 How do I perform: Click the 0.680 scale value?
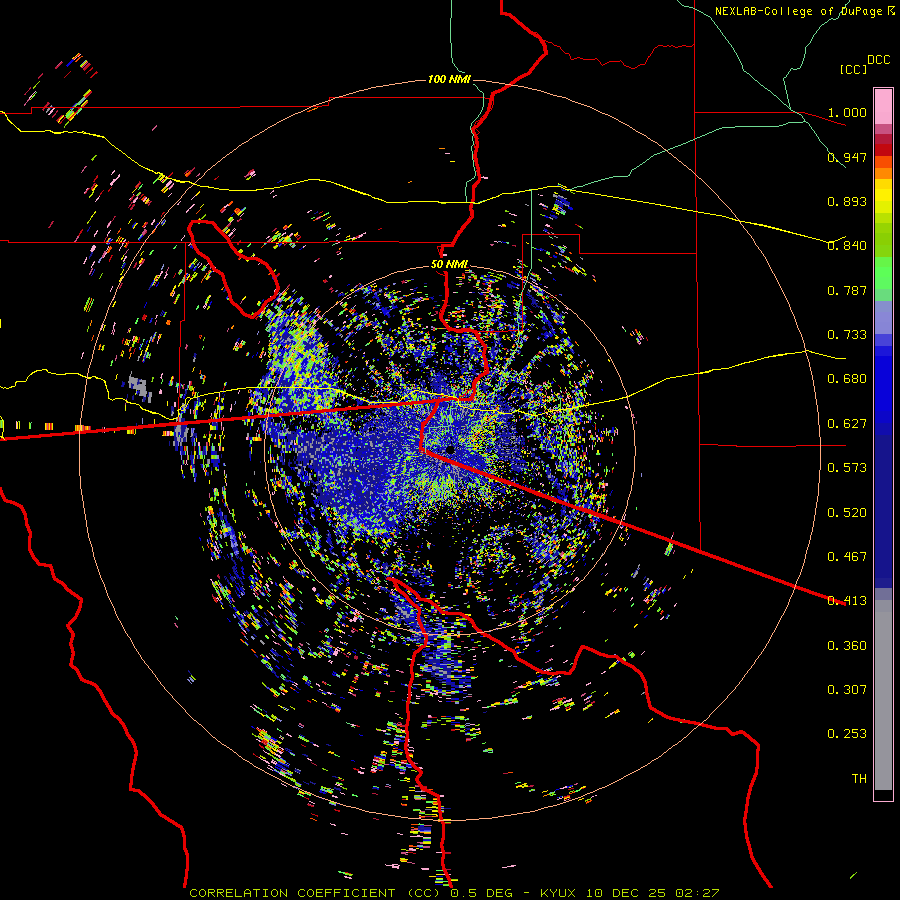pyautogui.click(x=847, y=379)
